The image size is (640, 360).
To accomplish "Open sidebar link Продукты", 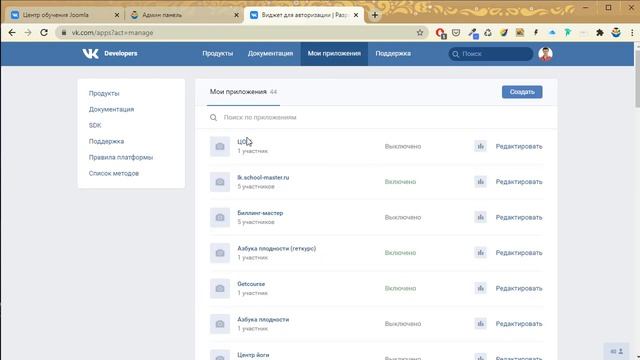I will tap(104, 93).
